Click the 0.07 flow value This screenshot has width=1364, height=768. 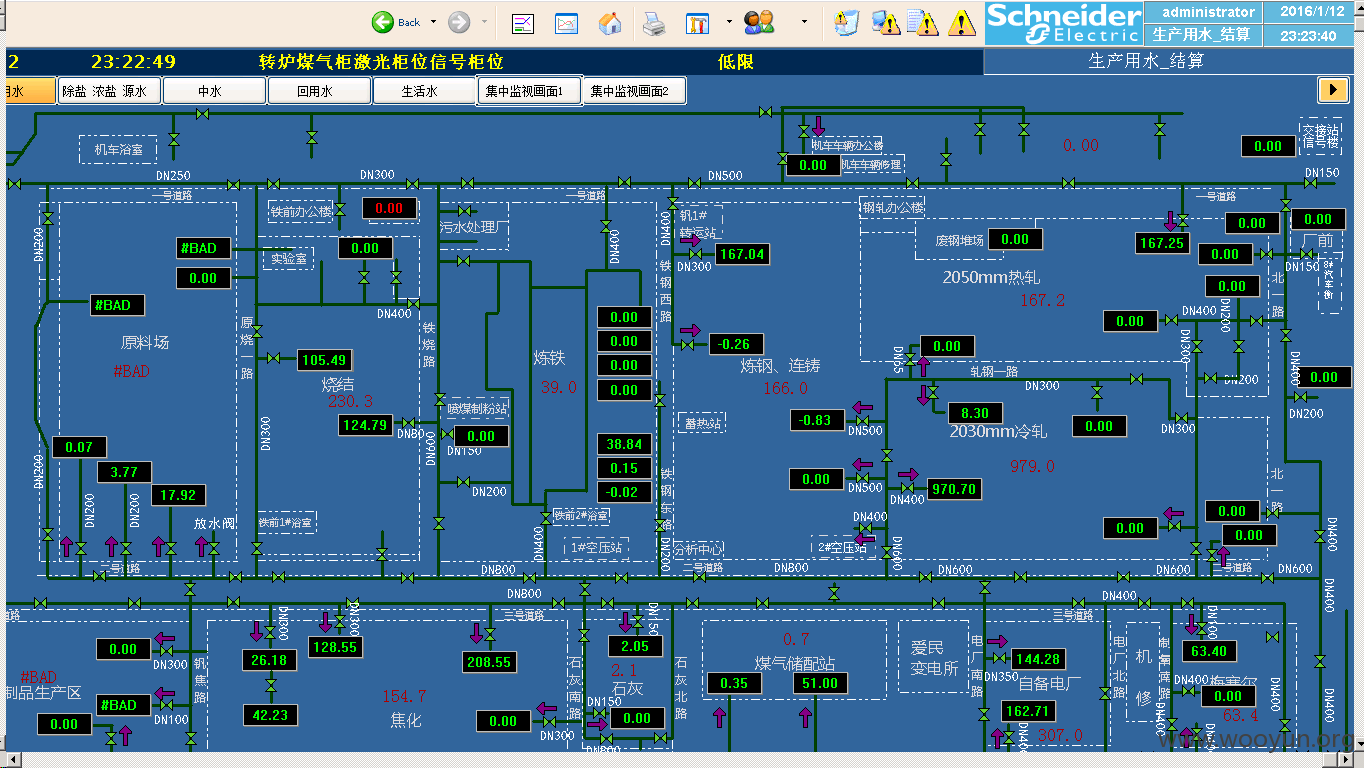pos(79,447)
